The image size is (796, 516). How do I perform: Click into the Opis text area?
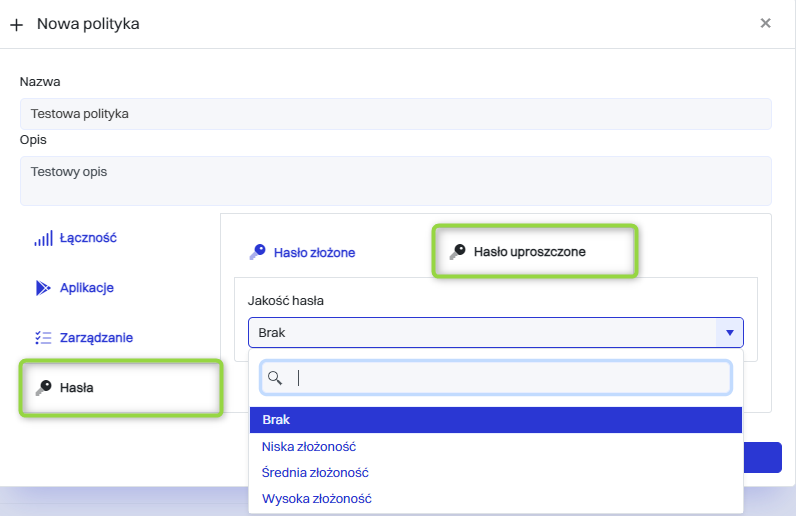395,180
